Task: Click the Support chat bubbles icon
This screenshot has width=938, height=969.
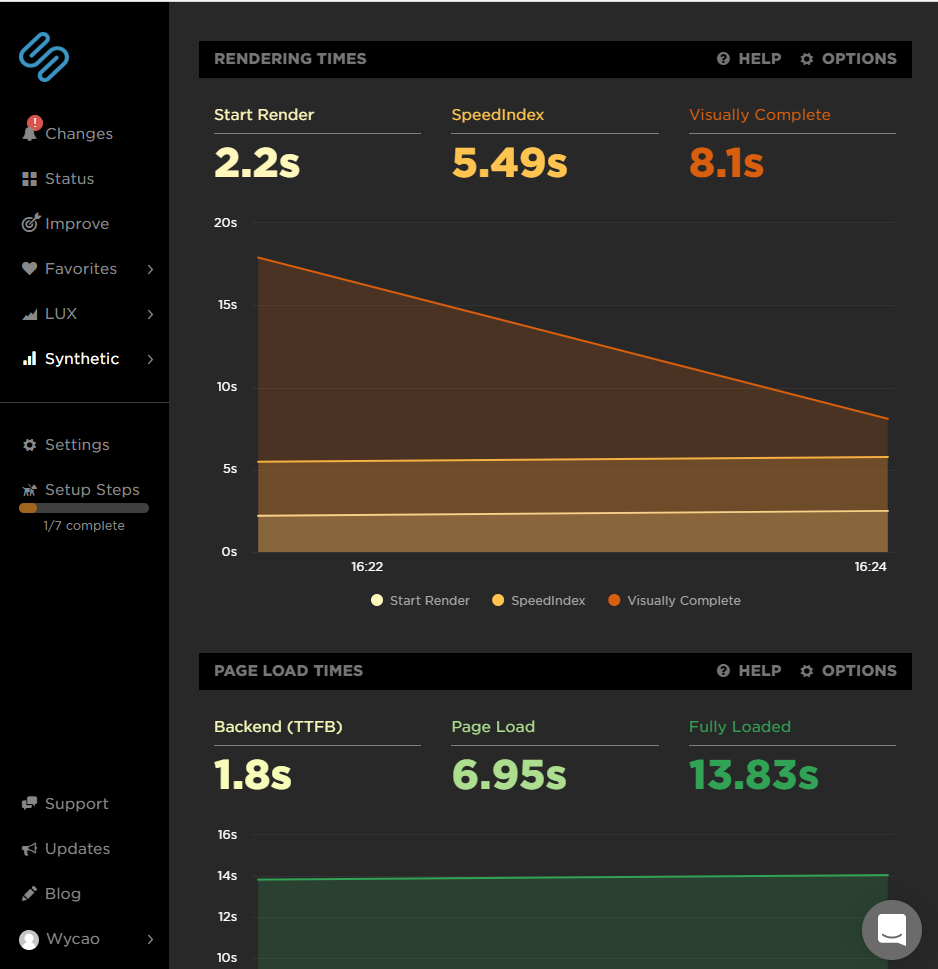Action: tap(29, 804)
